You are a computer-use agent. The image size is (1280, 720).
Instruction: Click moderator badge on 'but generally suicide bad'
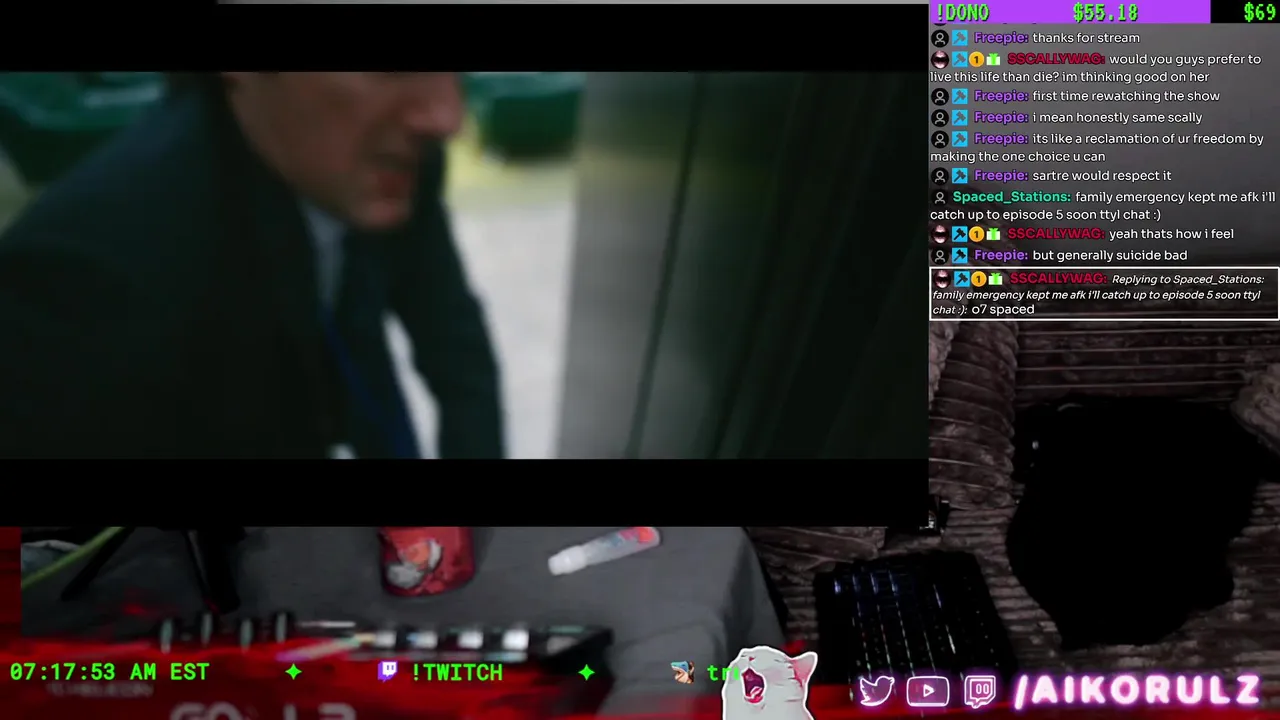959,256
